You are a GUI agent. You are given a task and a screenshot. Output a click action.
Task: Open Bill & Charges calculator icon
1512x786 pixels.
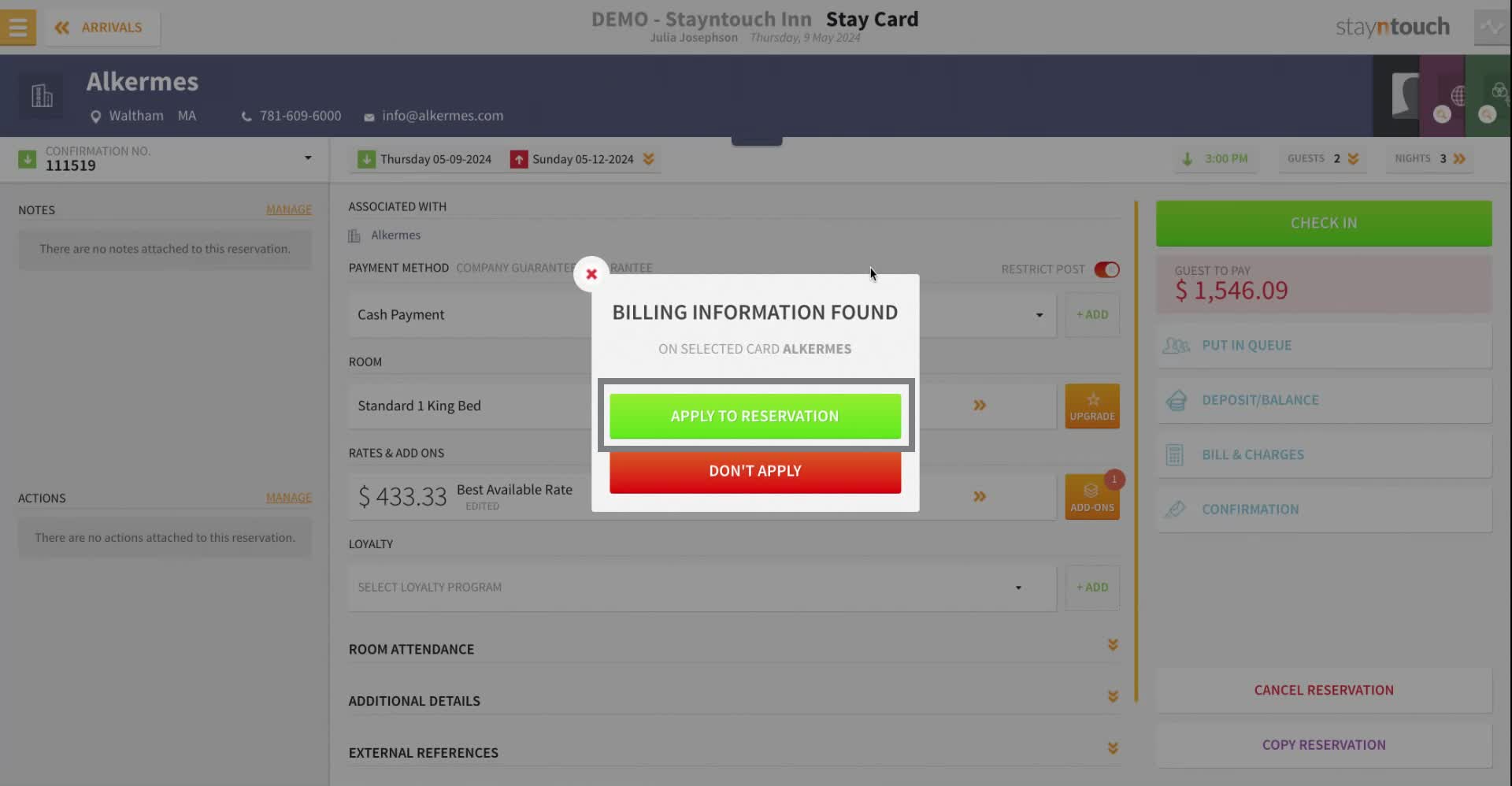pos(1174,455)
